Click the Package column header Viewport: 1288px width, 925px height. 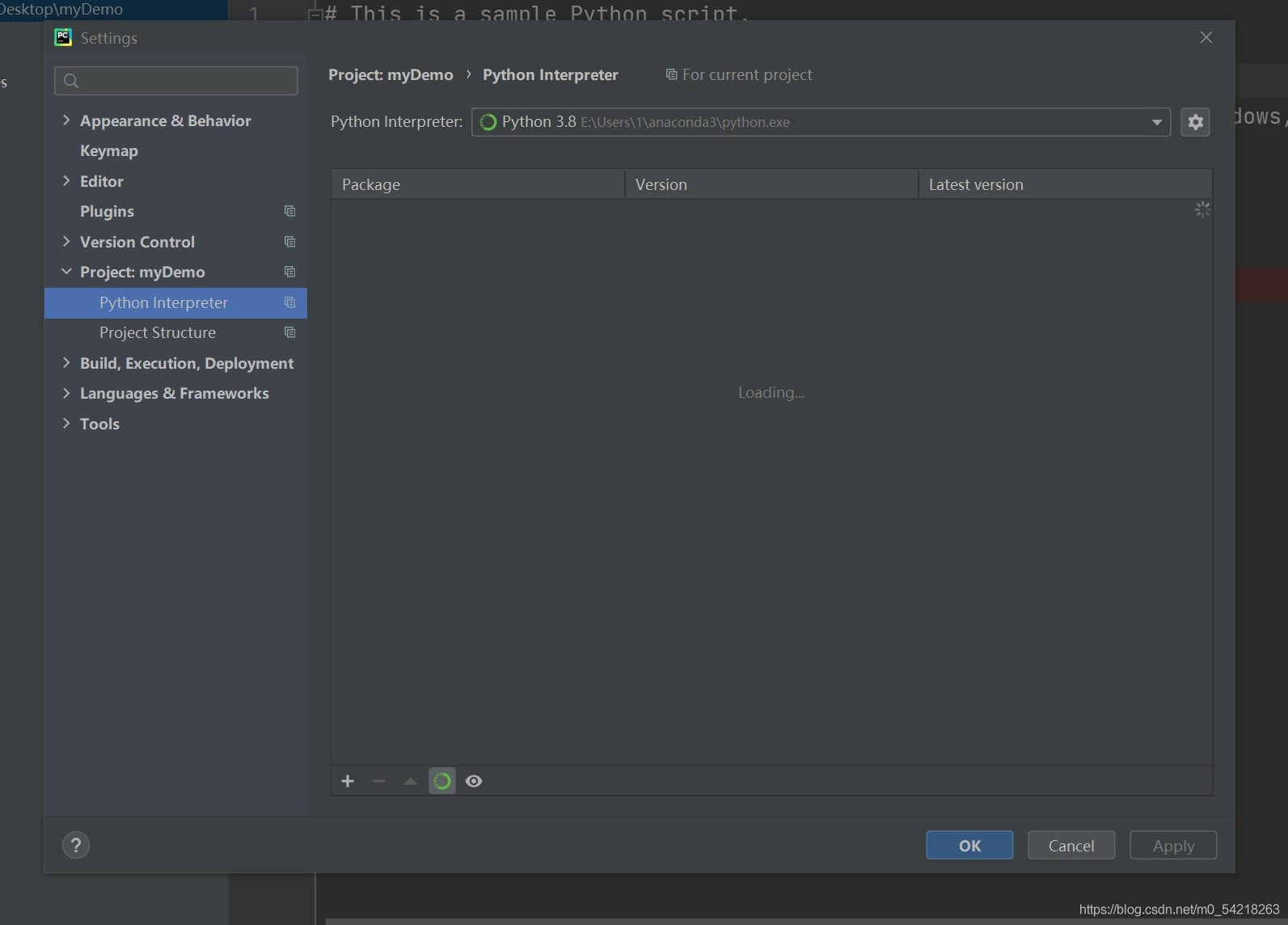tap(478, 184)
